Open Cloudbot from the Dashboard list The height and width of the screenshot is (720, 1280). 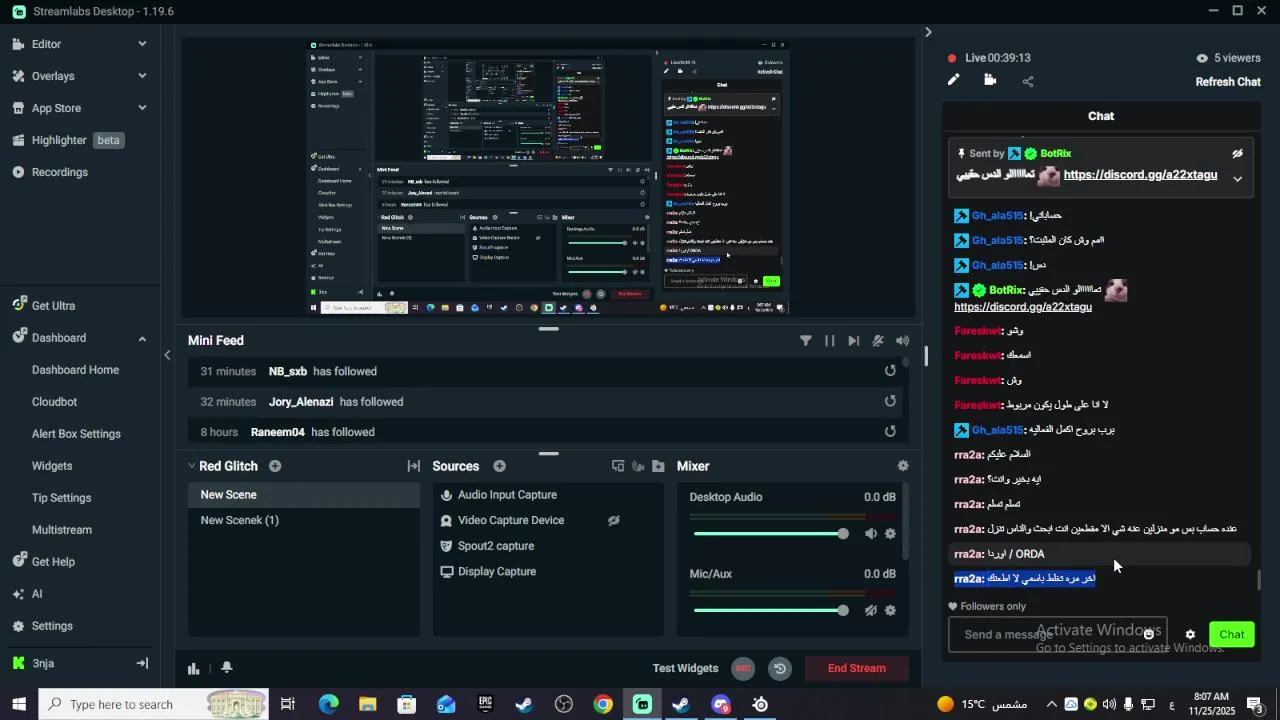click(x=54, y=402)
